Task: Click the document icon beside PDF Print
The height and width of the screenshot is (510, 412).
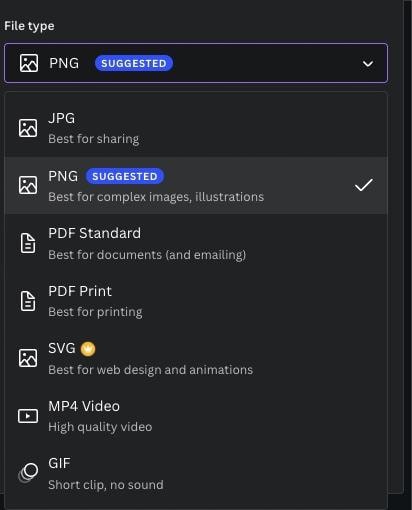Action: pos(28,301)
